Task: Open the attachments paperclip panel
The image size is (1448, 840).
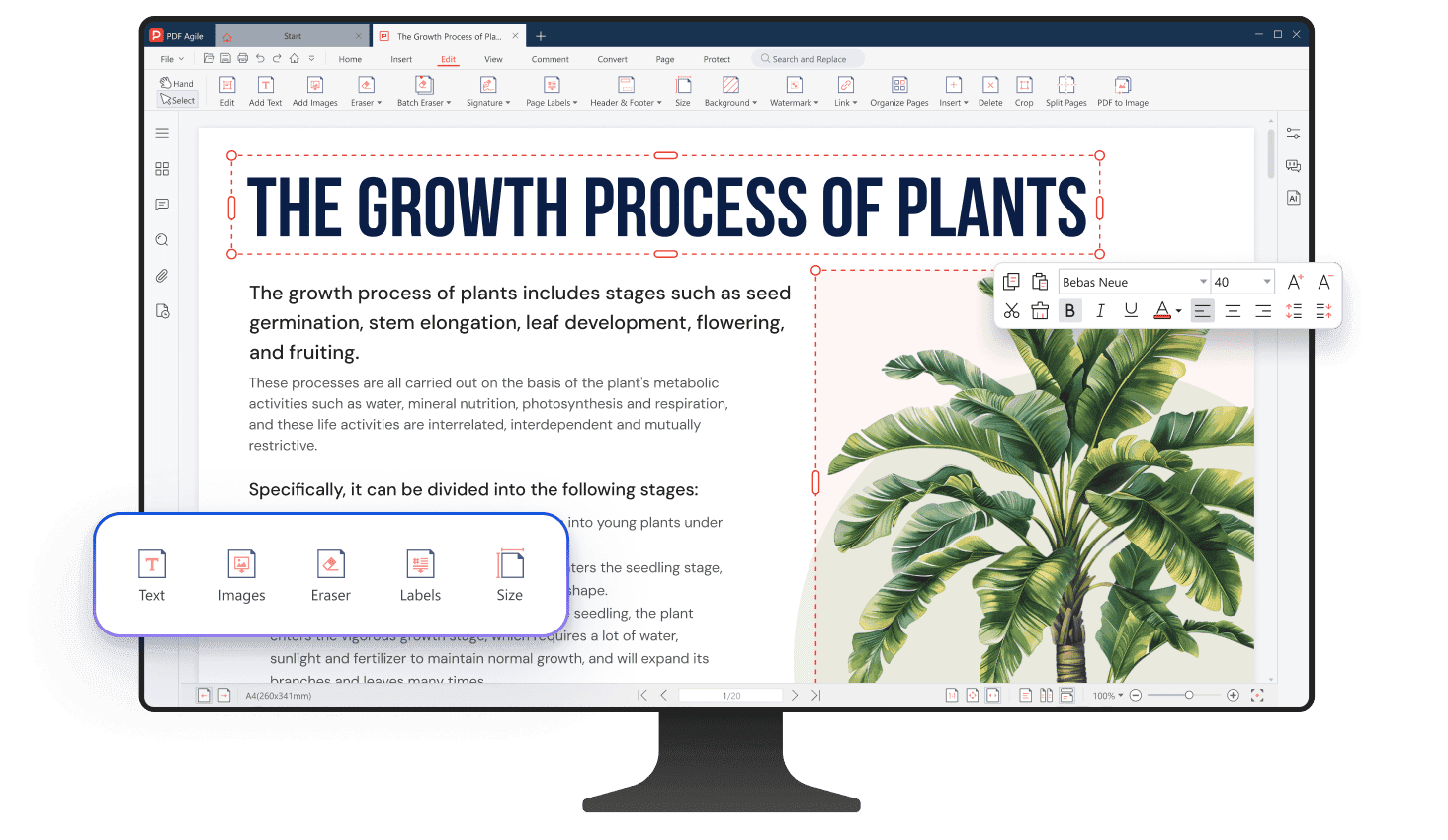Action: (162, 276)
